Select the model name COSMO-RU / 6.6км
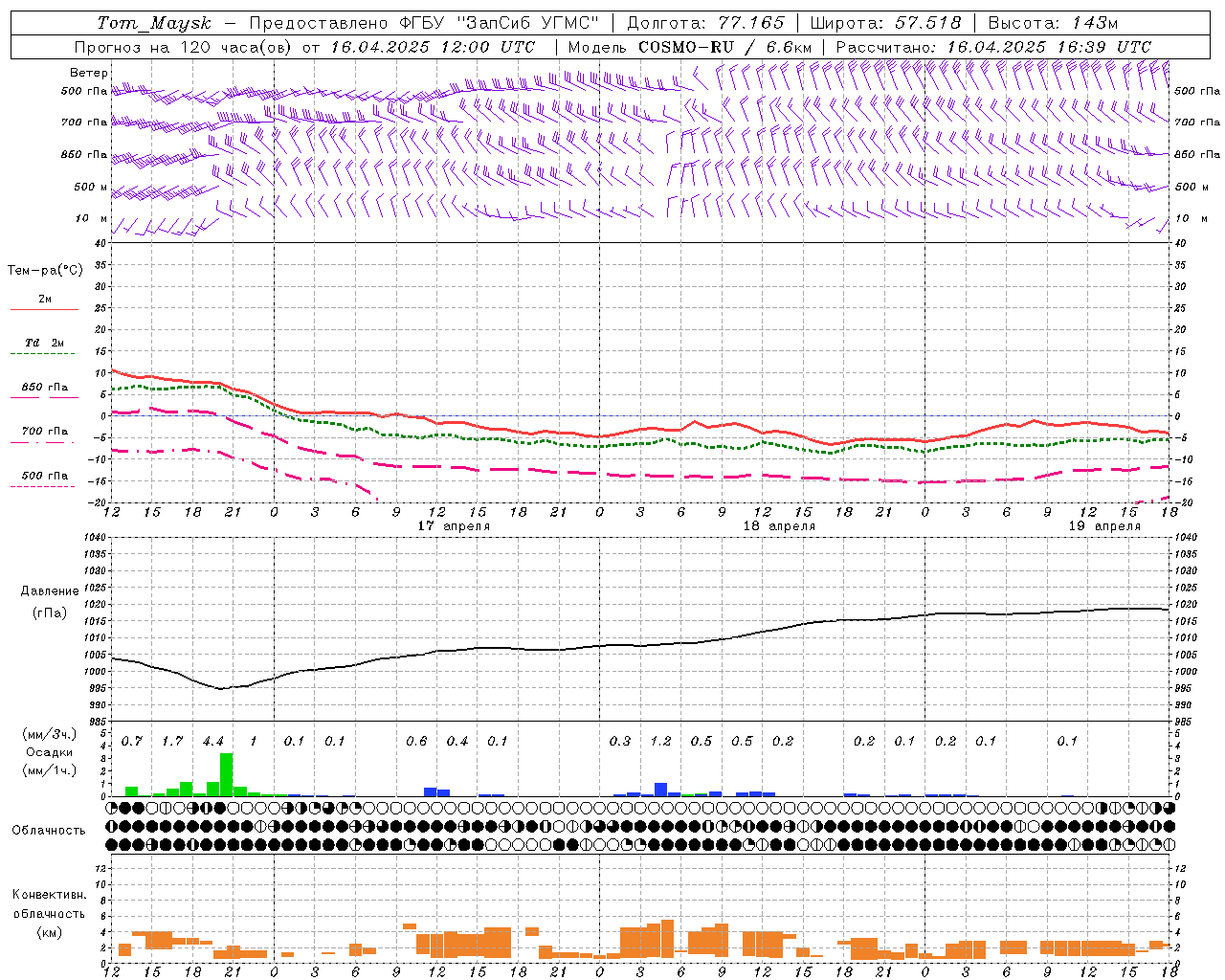The image size is (1225, 980). coord(725,47)
